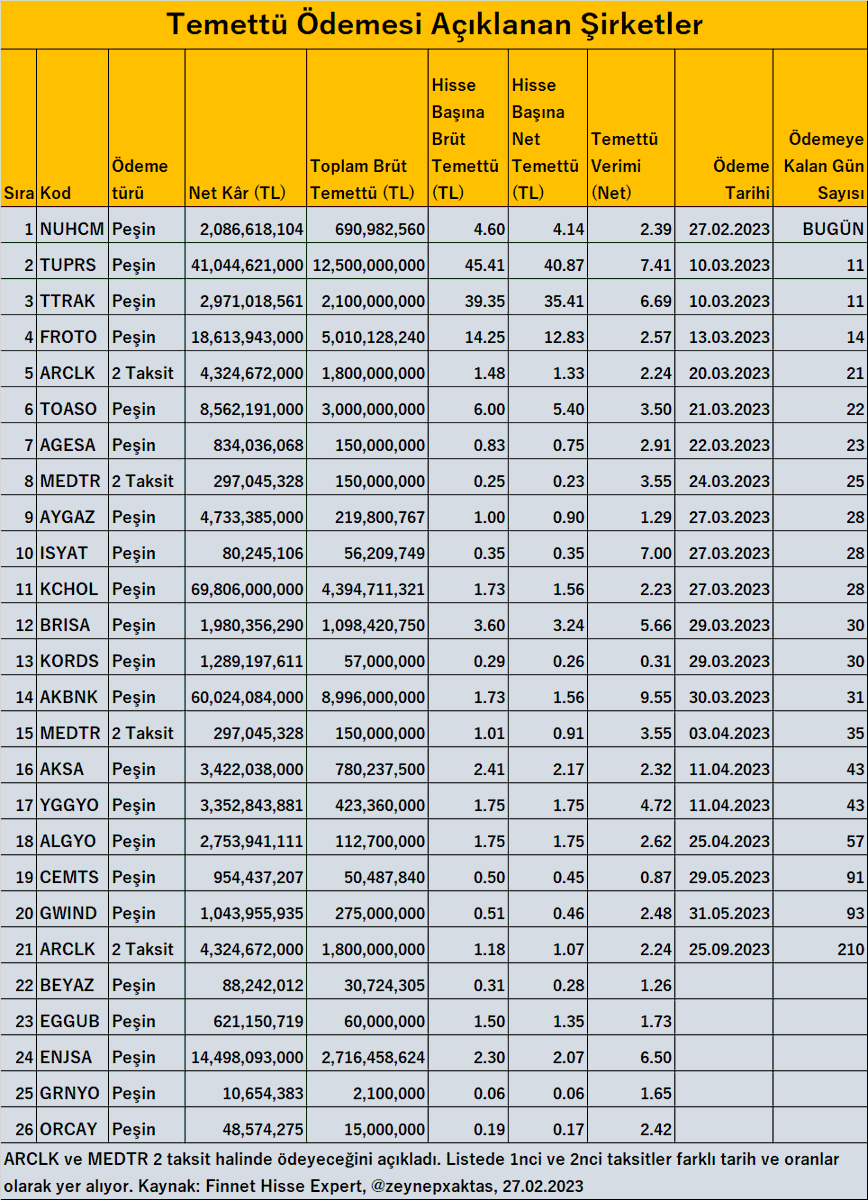Click the footnote about ARCLK and MEDTR installments
This screenshot has width=868, height=1200.
422,1171
